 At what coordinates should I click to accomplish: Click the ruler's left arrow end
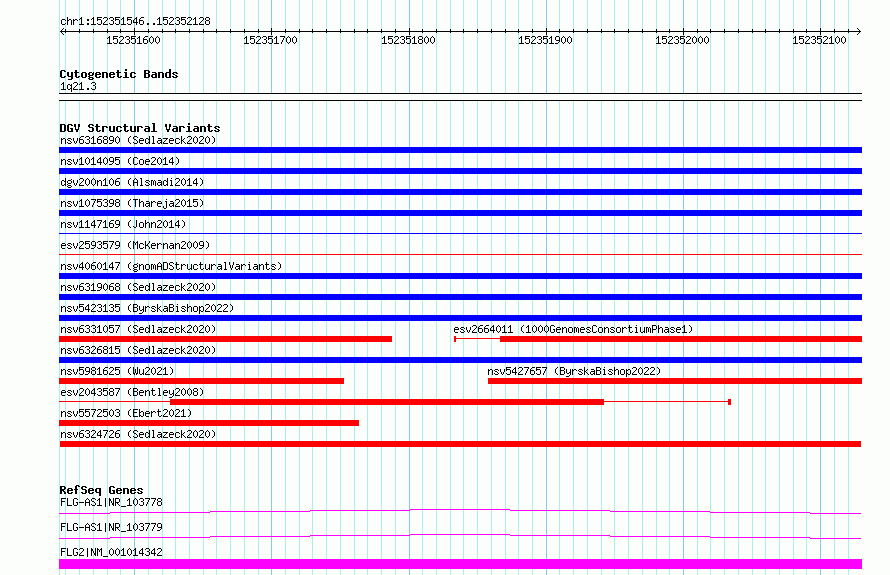coord(62,32)
